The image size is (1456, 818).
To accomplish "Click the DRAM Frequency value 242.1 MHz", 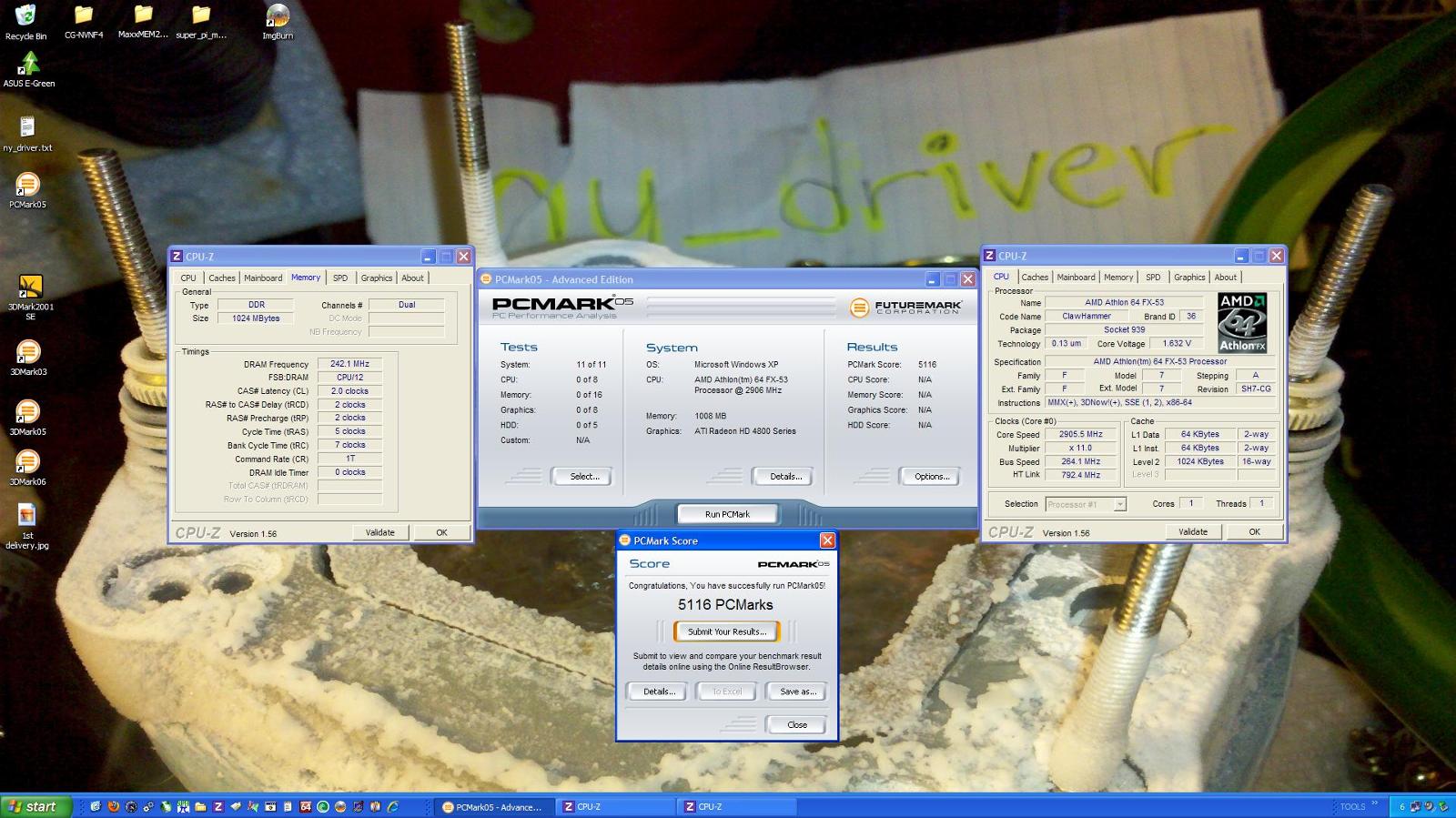I will (349, 364).
